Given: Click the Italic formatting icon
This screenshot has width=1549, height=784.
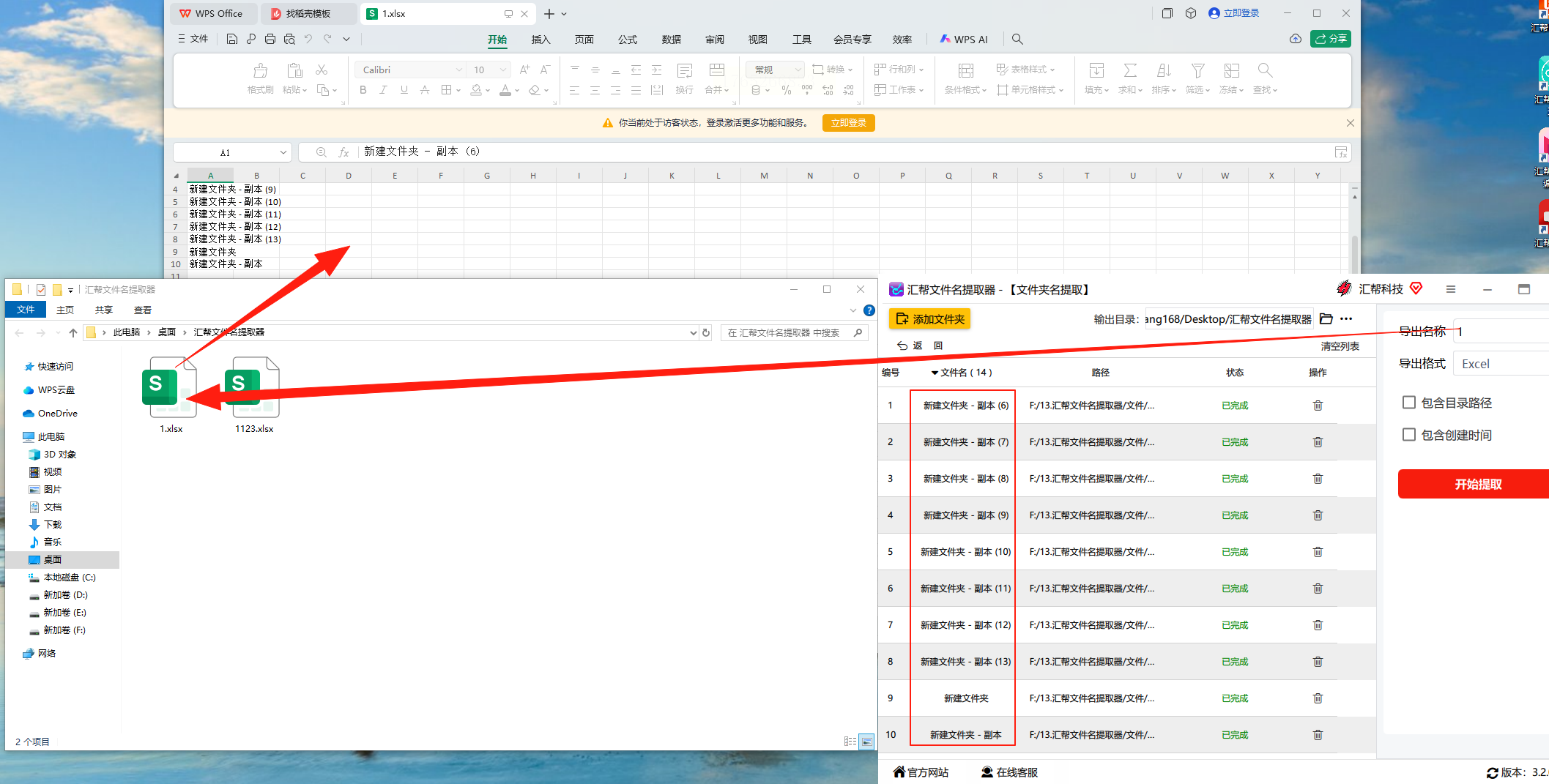Looking at the screenshot, I should point(383,90).
